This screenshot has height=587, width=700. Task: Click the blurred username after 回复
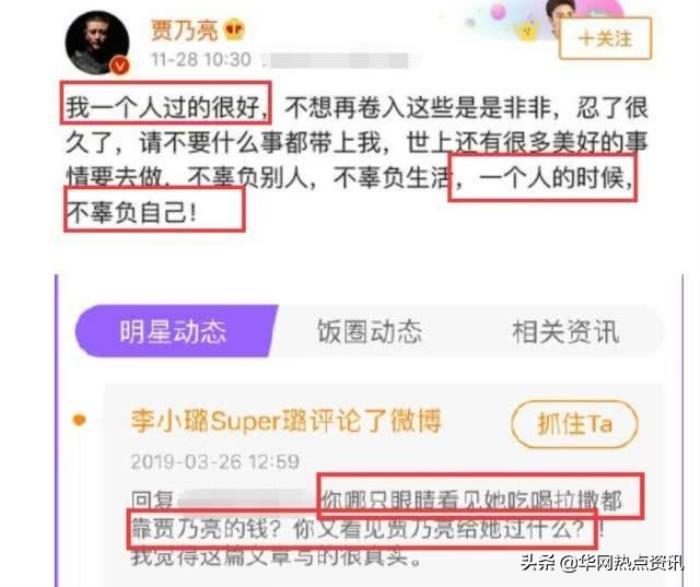247,500
